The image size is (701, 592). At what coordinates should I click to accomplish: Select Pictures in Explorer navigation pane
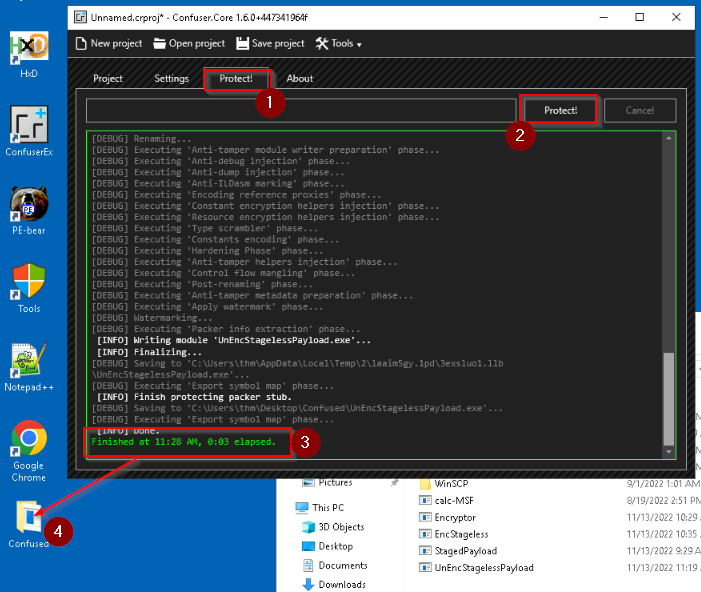point(335,482)
